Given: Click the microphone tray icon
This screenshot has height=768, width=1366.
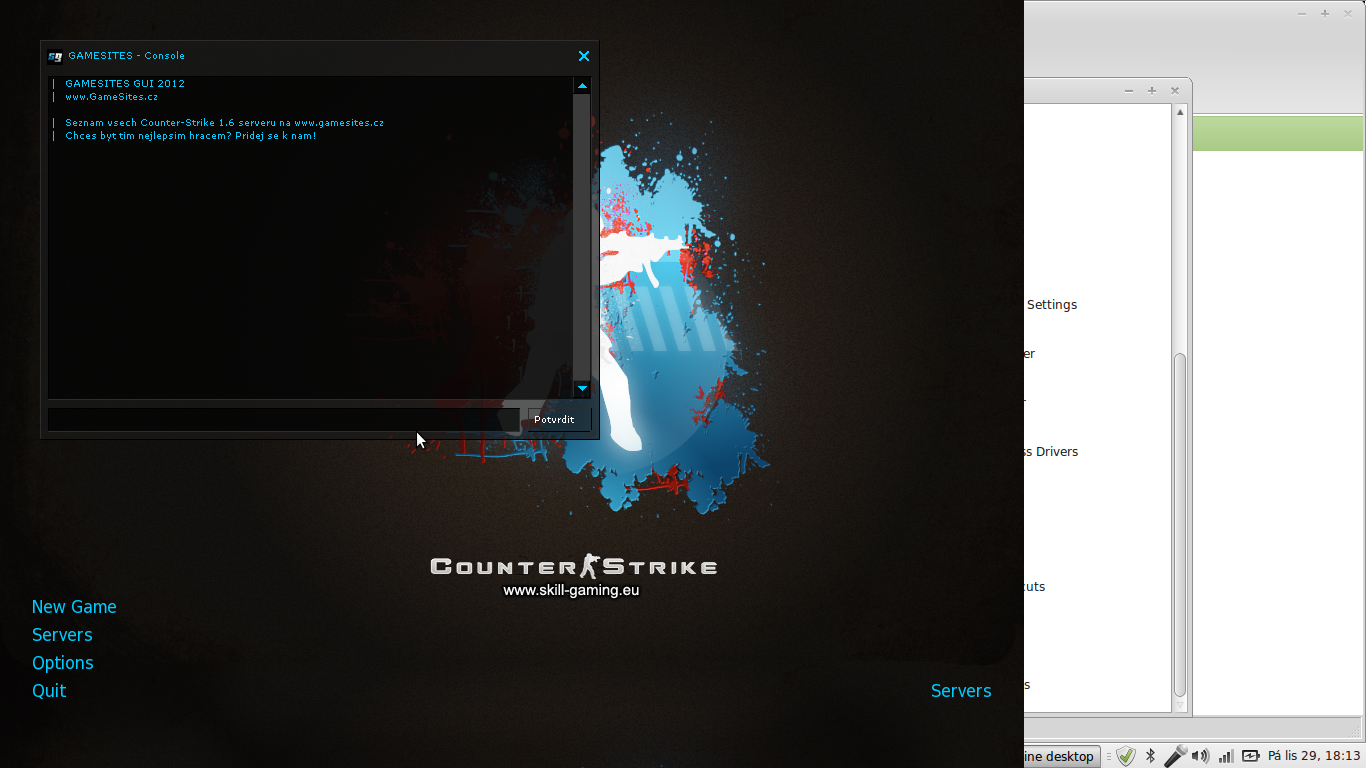Looking at the screenshot, I should pos(1175,757).
